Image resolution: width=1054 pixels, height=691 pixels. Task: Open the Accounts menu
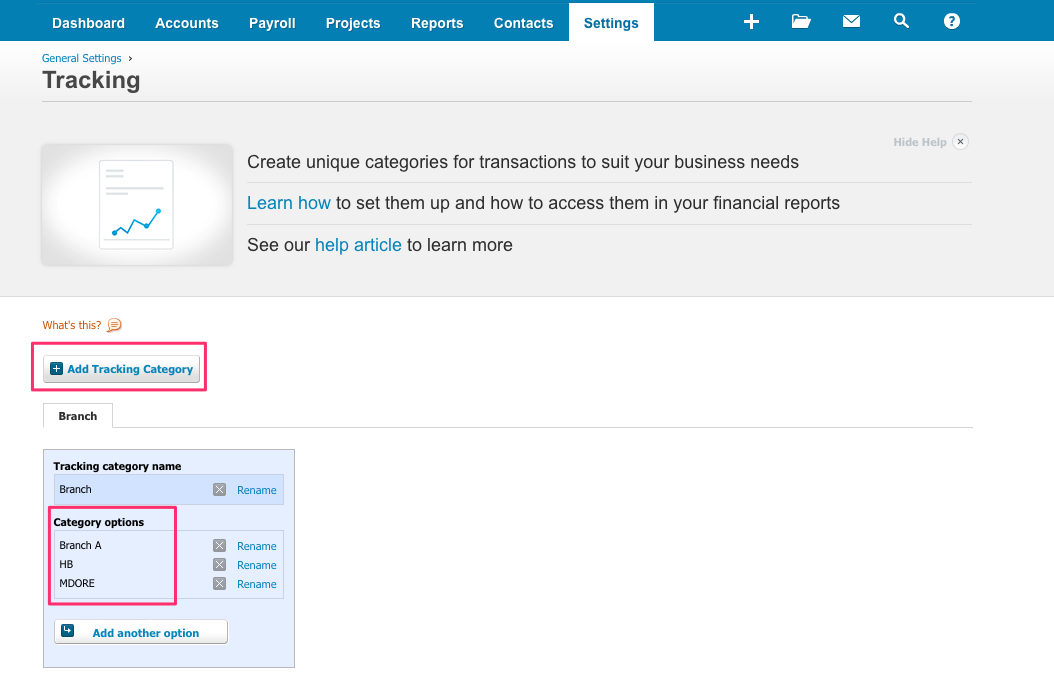coord(187,23)
